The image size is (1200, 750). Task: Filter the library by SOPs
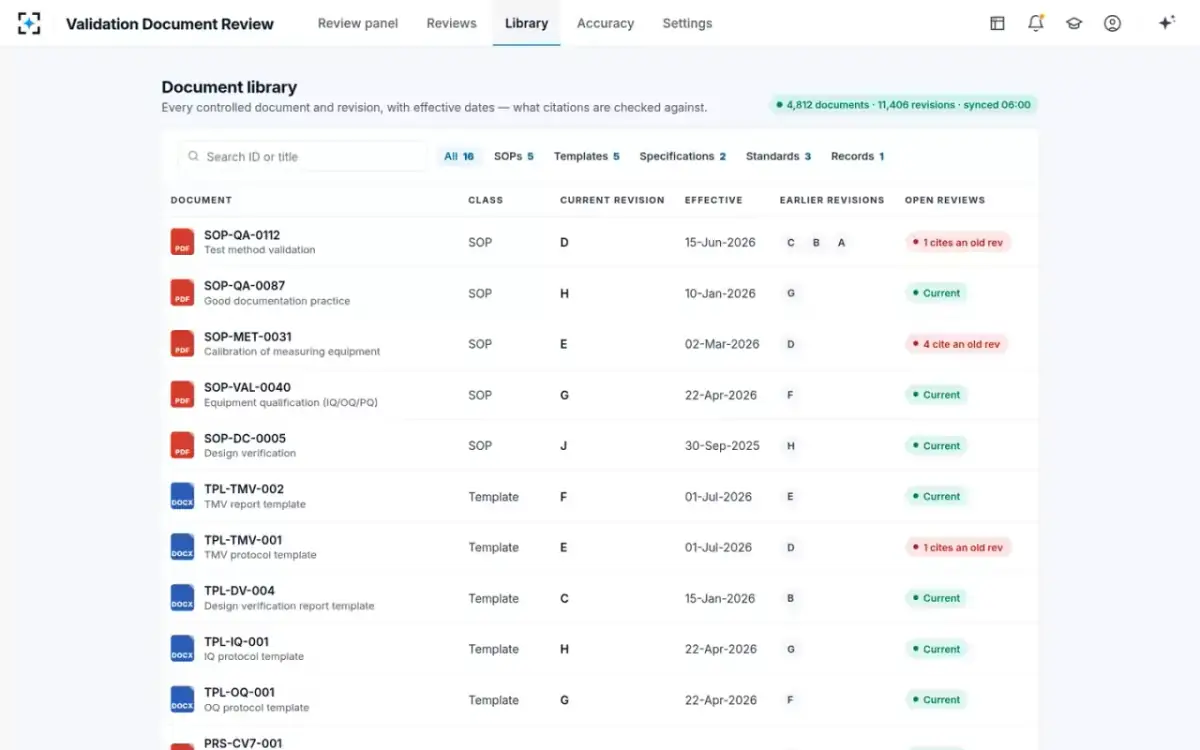coord(514,156)
